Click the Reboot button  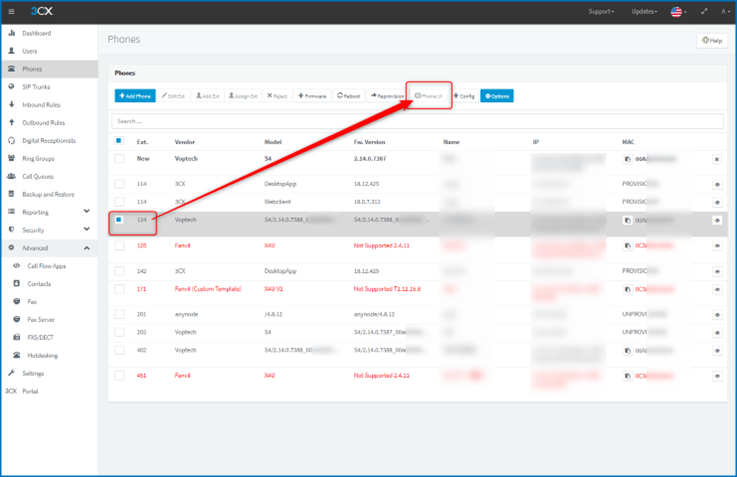[348, 96]
